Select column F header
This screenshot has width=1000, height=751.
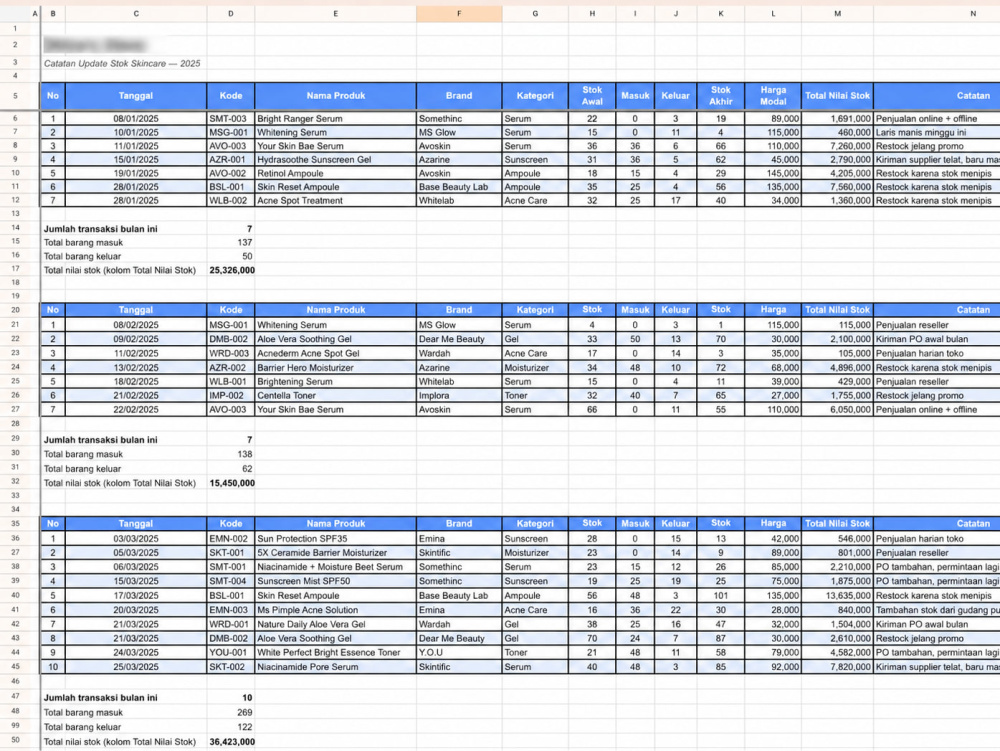(459, 13)
